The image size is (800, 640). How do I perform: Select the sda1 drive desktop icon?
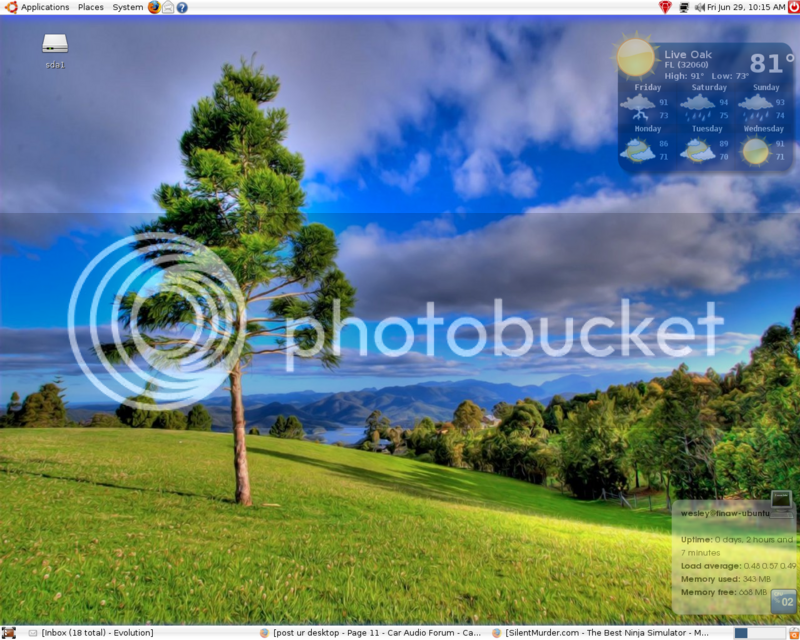point(55,51)
